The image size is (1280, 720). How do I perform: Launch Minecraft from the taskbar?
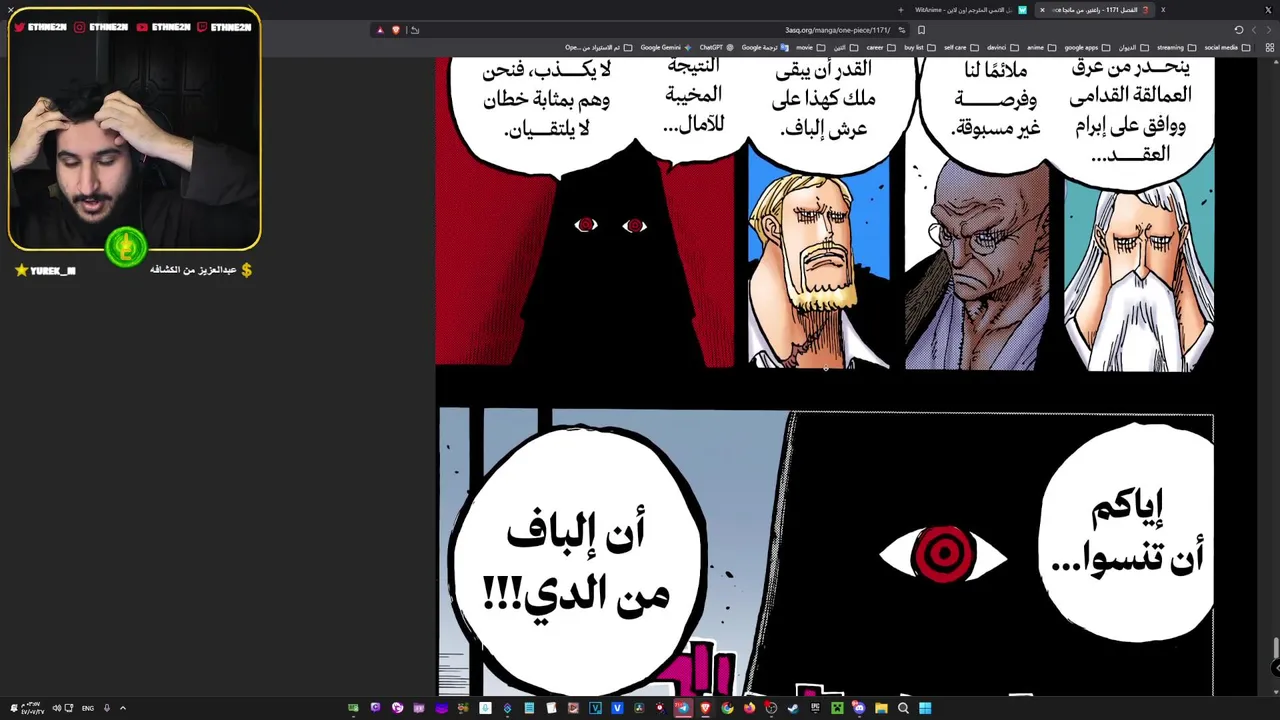(x=837, y=708)
